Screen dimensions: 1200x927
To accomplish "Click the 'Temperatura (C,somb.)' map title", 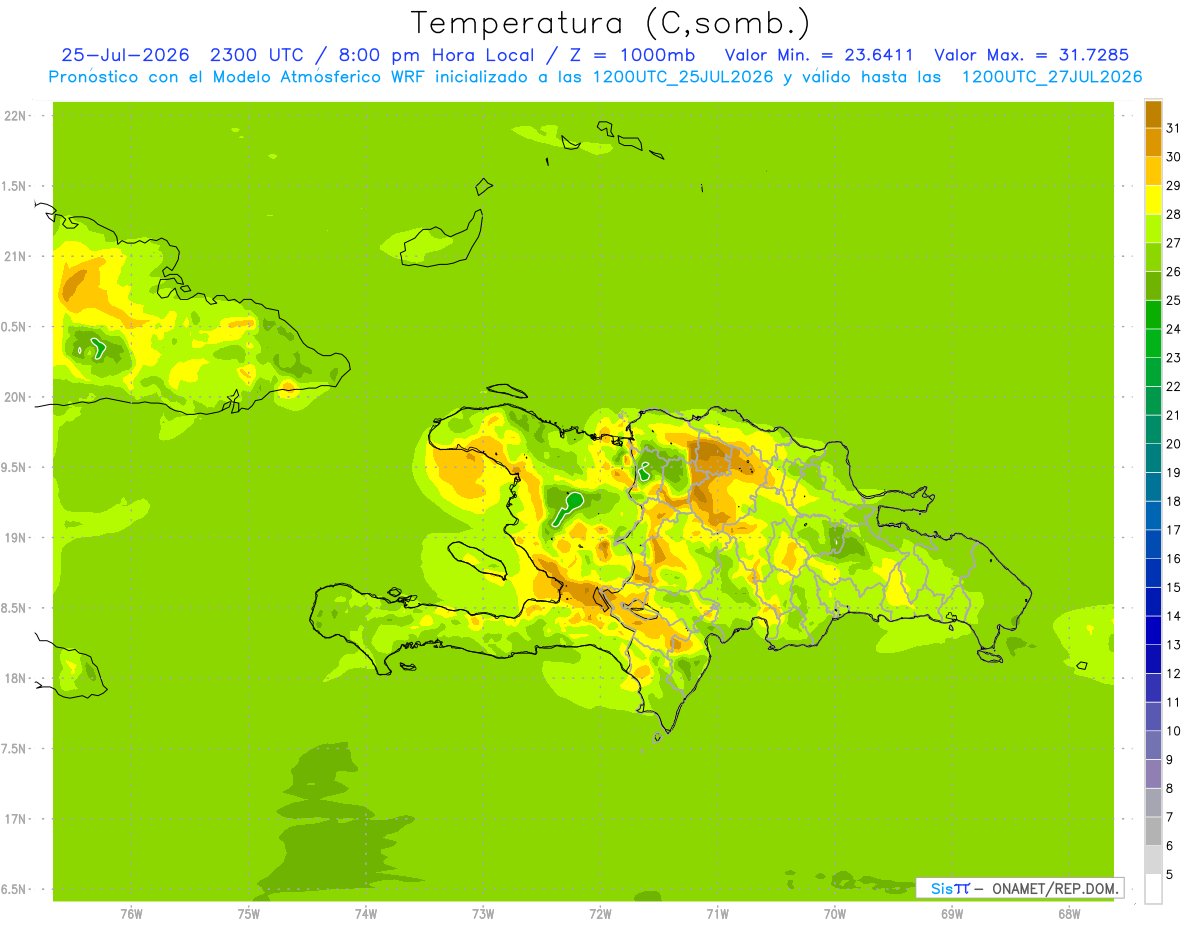I will (611, 23).
